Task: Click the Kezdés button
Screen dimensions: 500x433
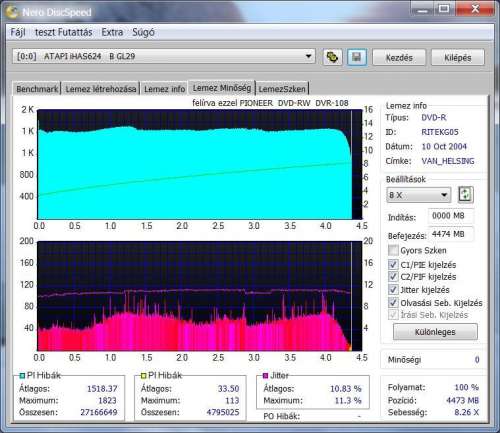Action: tap(399, 57)
